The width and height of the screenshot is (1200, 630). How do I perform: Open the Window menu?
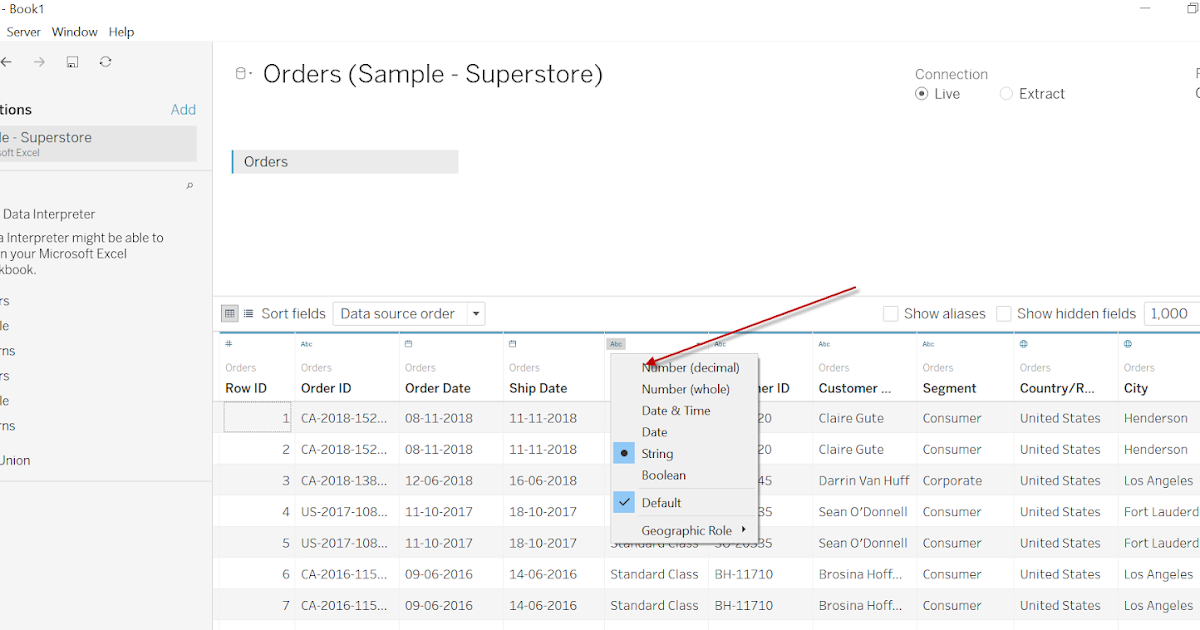(x=74, y=31)
